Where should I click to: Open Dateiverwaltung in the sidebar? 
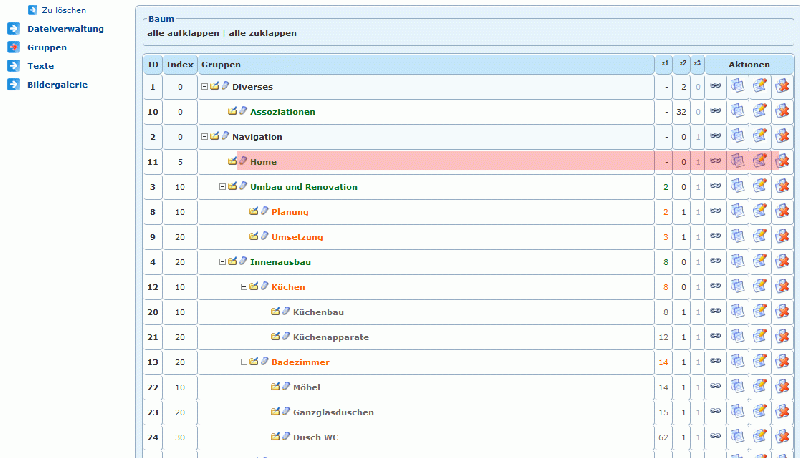[x=65, y=29]
